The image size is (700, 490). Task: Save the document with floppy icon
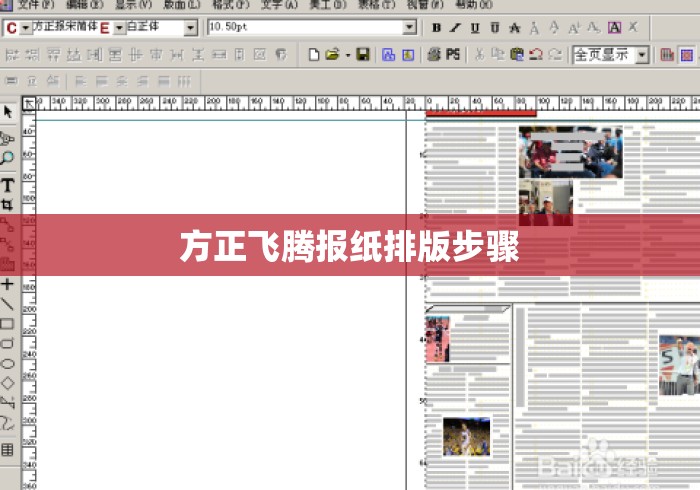(362, 55)
